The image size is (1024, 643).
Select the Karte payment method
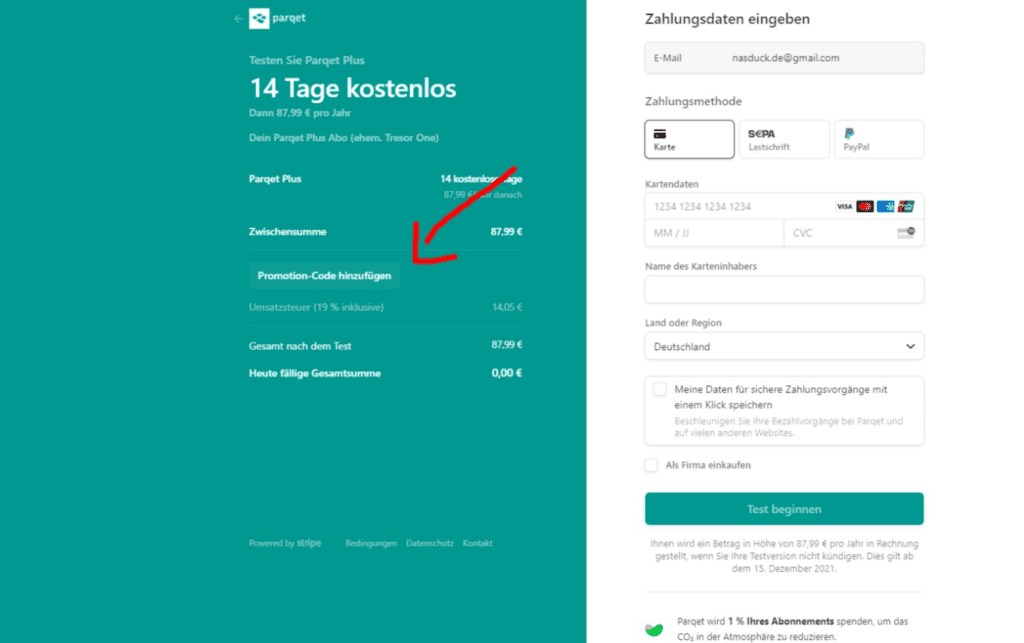[x=689, y=139]
